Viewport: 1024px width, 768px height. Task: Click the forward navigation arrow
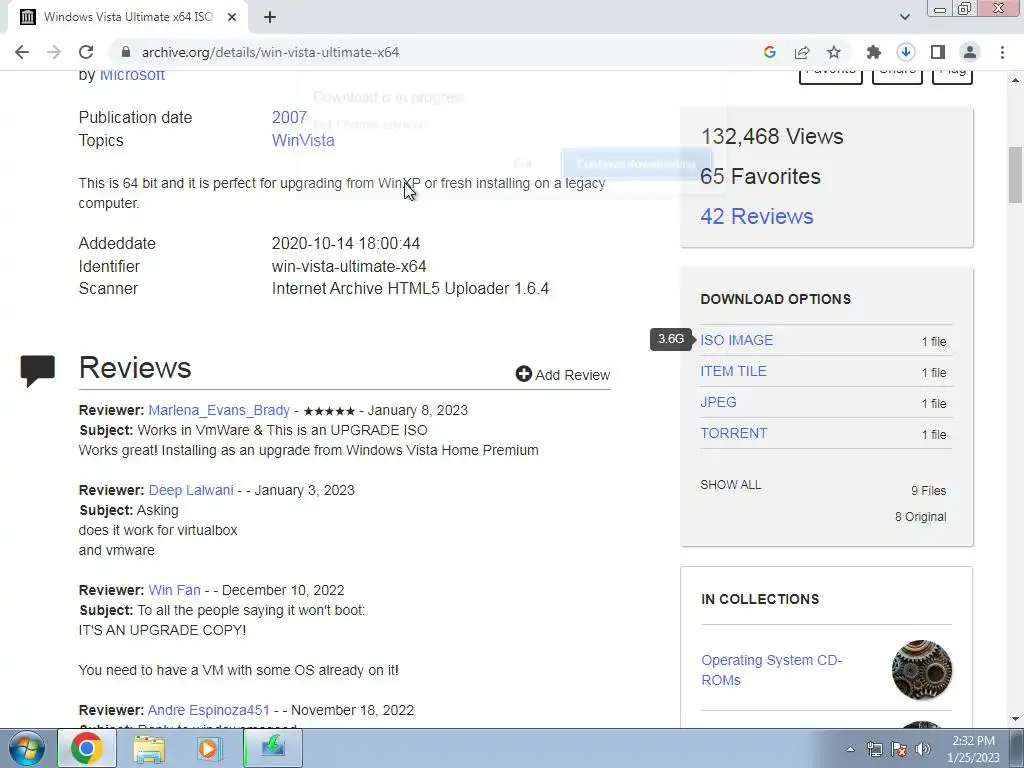pyautogui.click(x=54, y=52)
